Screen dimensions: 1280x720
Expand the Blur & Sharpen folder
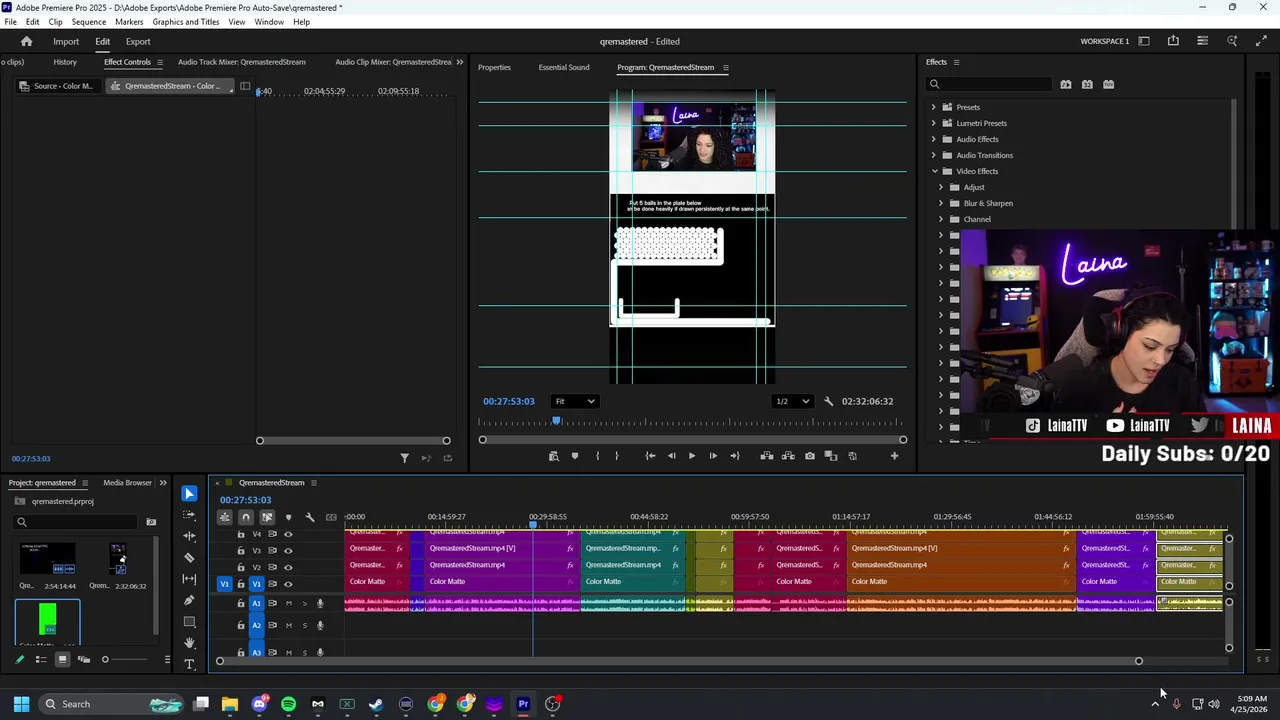pyautogui.click(x=940, y=203)
